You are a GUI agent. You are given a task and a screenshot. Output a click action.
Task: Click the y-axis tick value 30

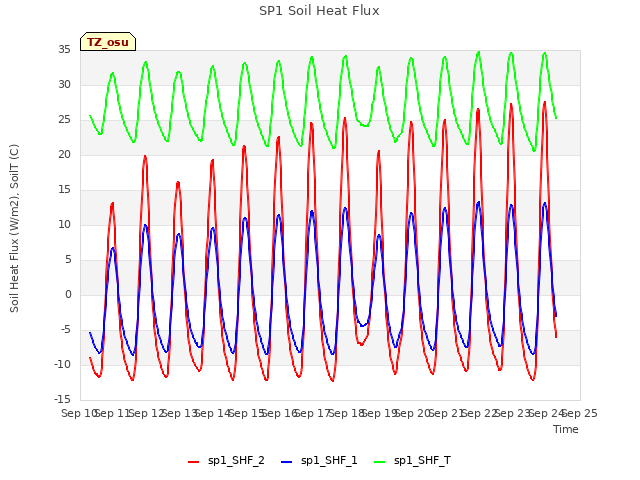point(64,84)
